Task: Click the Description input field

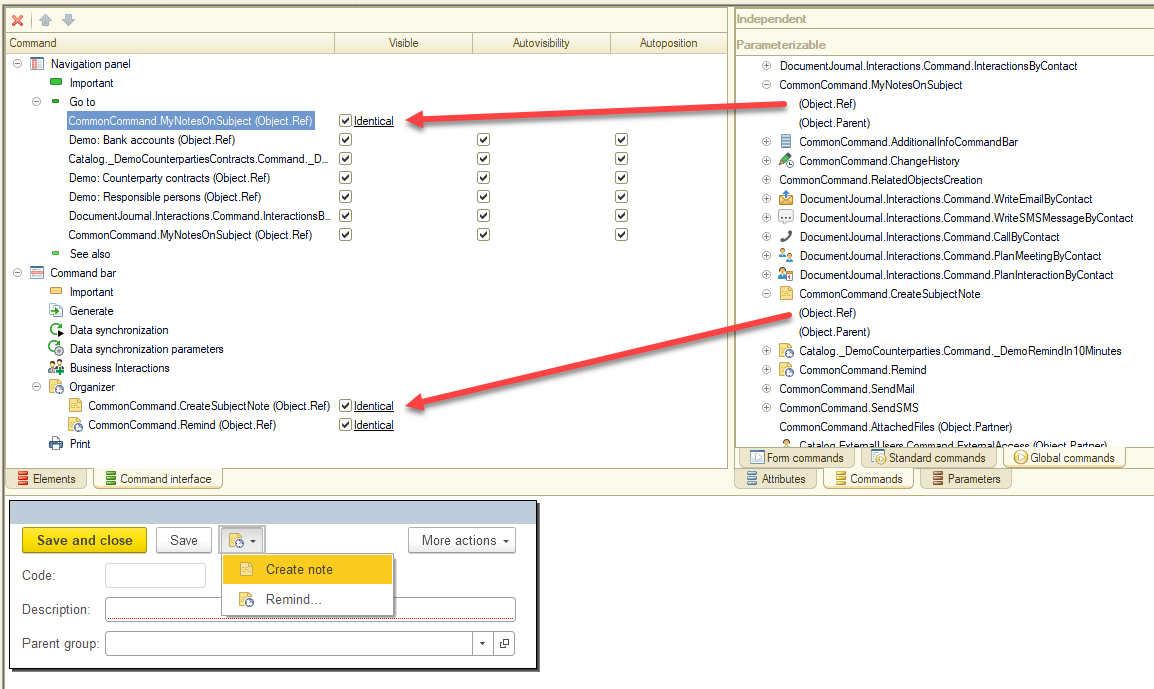Action: click(x=310, y=609)
